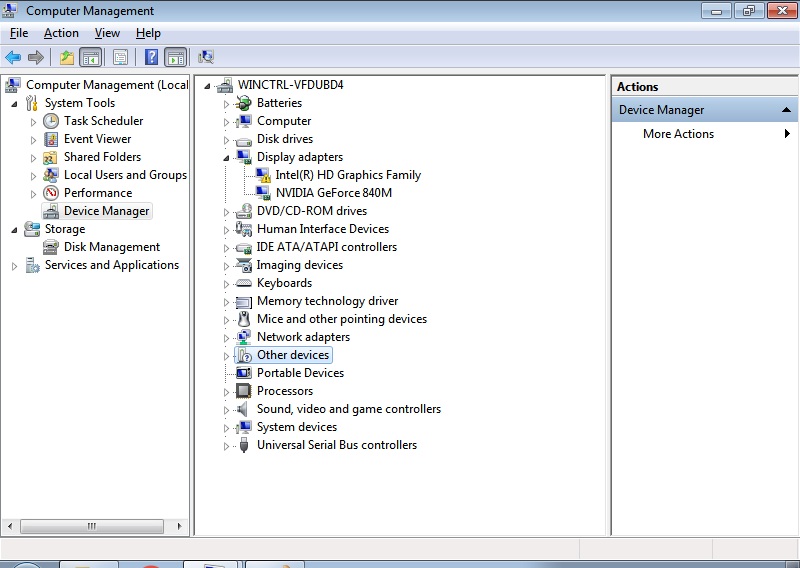Click the Processors chip icon
This screenshot has width=800, height=568.
(x=244, y=391)
